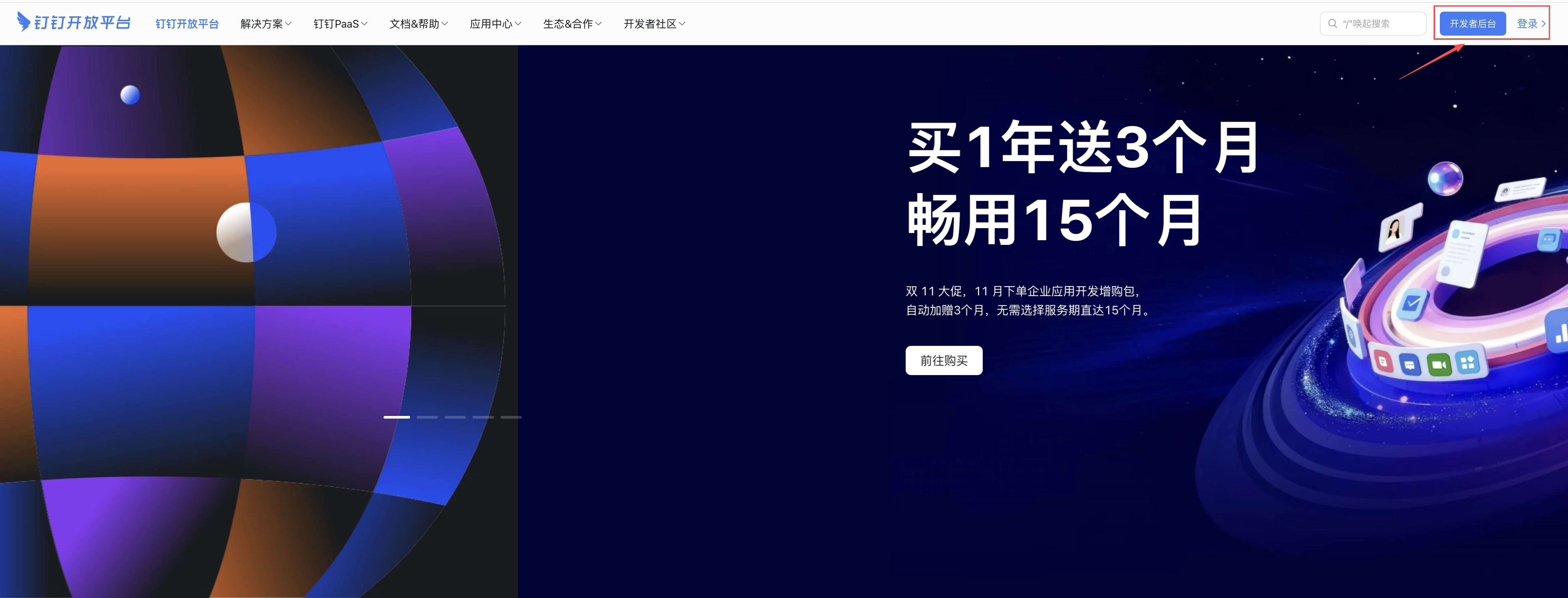1568x598 pixels.
Task: Click the DingTalk logo icon
Action: pos(23,22)
